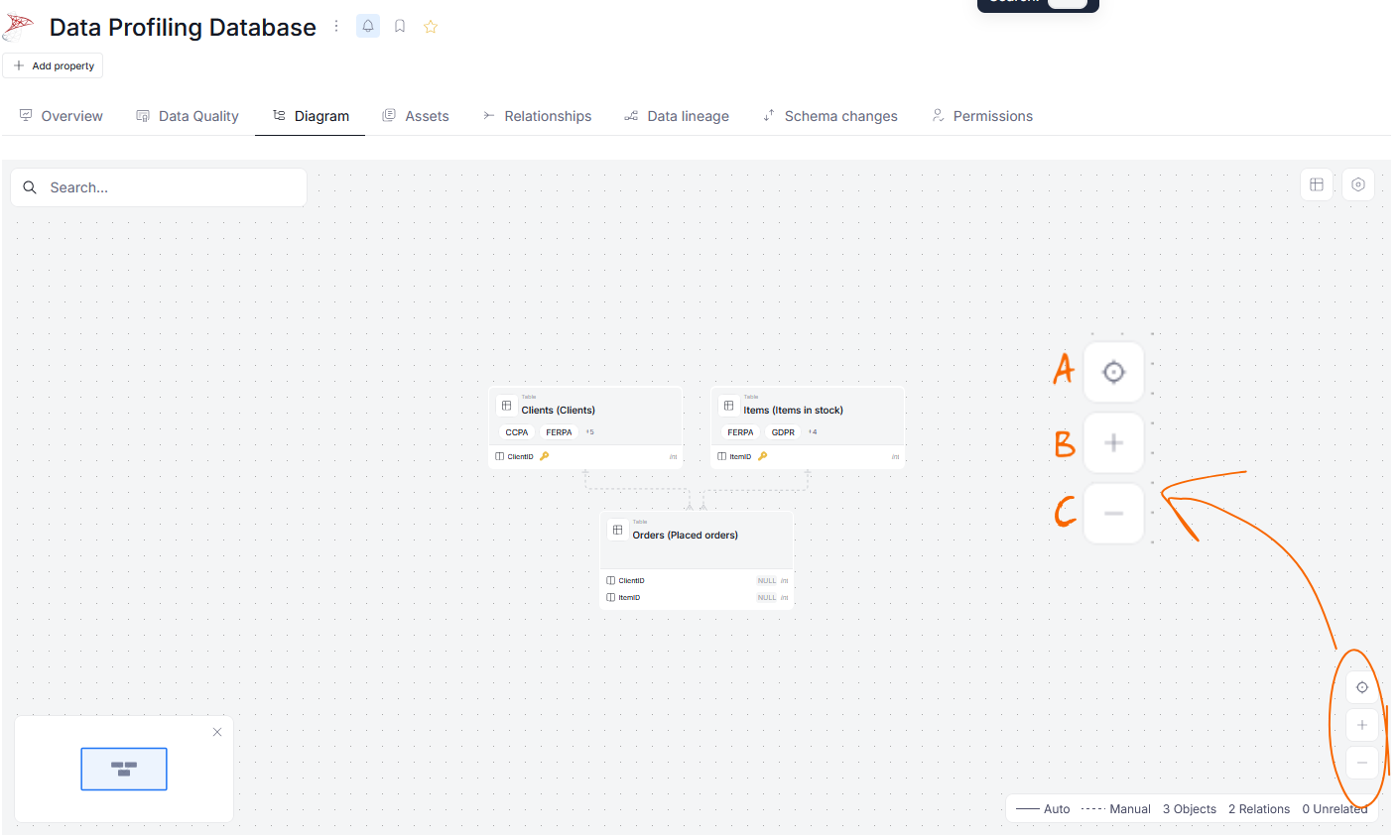The height and width of the screenshot is (840, 1400).
Task: Click the 3 Objects count
Action: (1190, 809)
